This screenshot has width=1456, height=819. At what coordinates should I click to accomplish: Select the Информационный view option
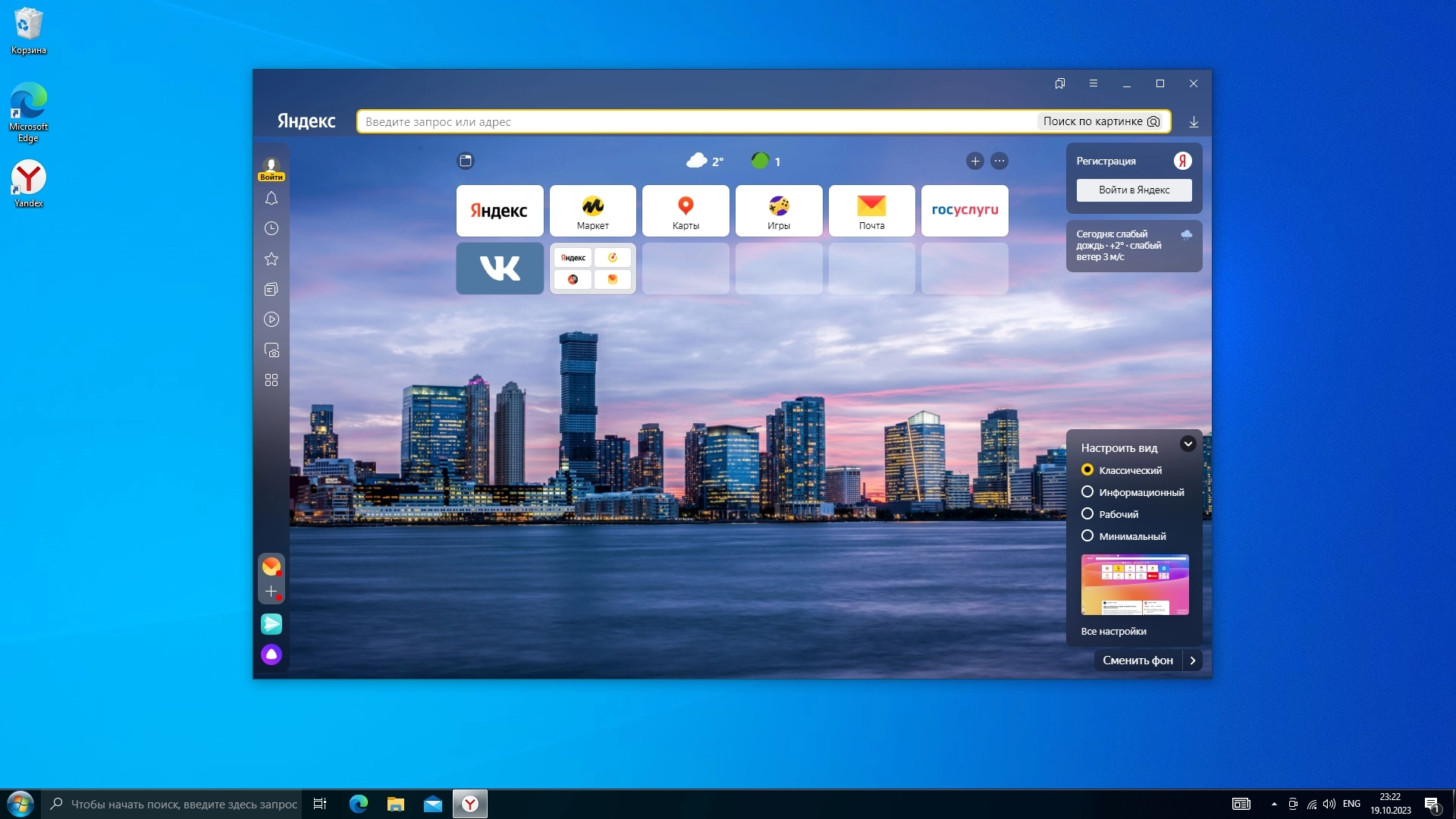pos(1087,492)
